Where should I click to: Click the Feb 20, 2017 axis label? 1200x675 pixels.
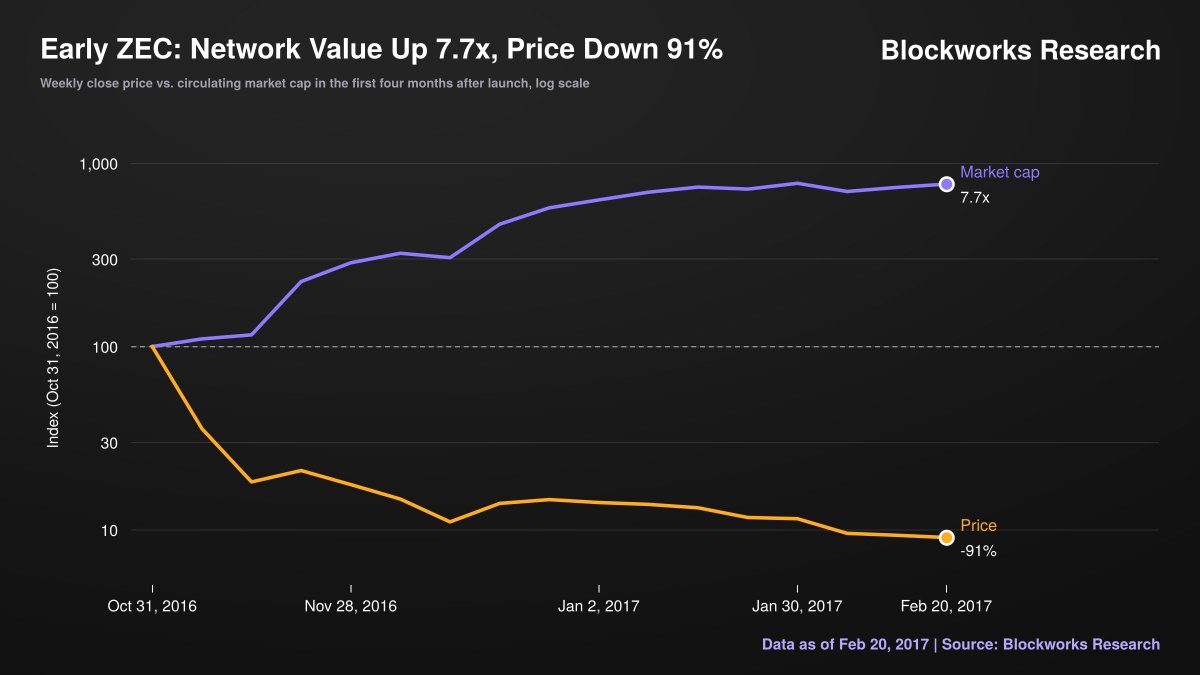[946, 606]
